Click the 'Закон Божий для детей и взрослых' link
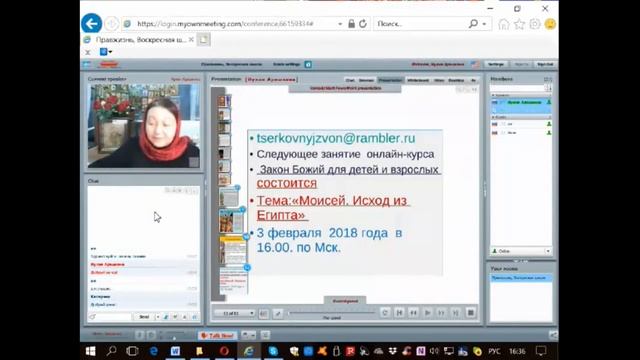Viewport: 640px width, 360px height. tap(349, 169)
